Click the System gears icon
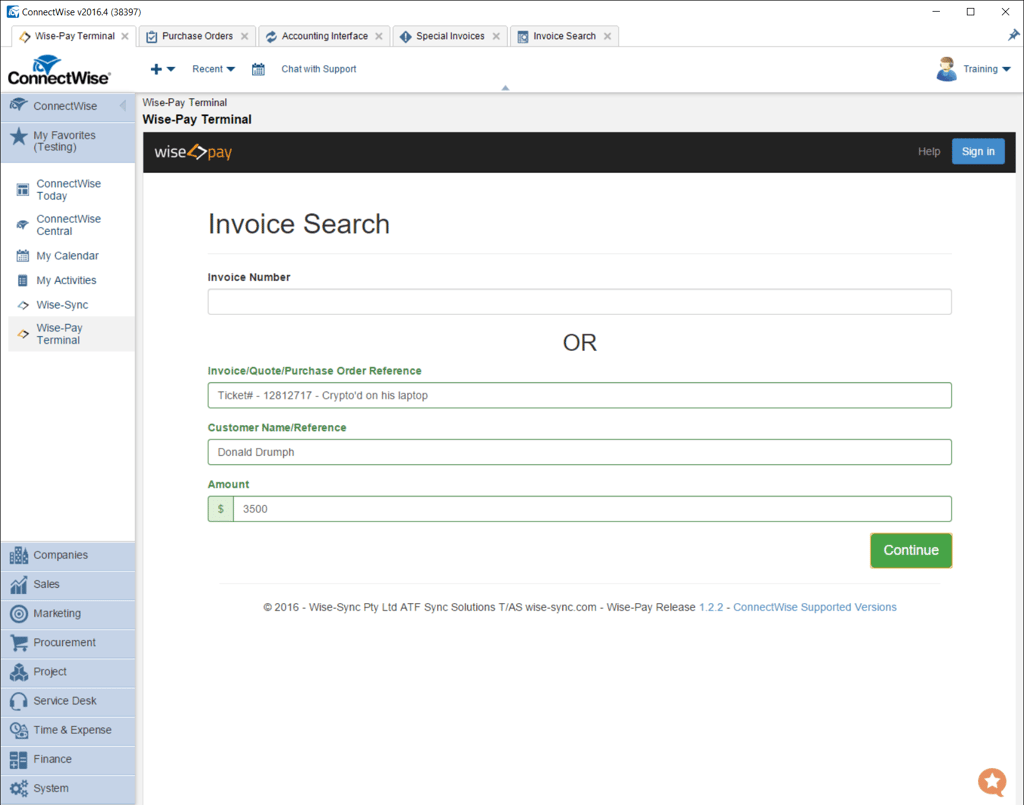 (19, 789)
